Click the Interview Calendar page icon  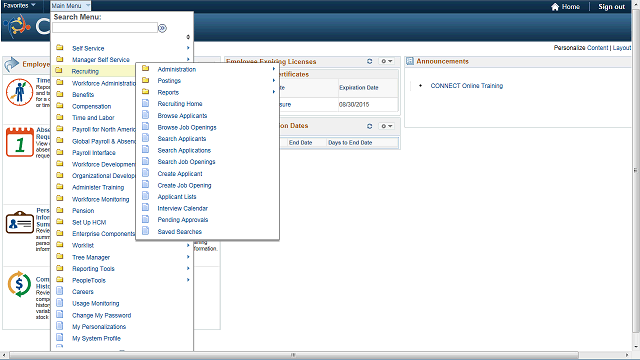click(x=145, y=208)
